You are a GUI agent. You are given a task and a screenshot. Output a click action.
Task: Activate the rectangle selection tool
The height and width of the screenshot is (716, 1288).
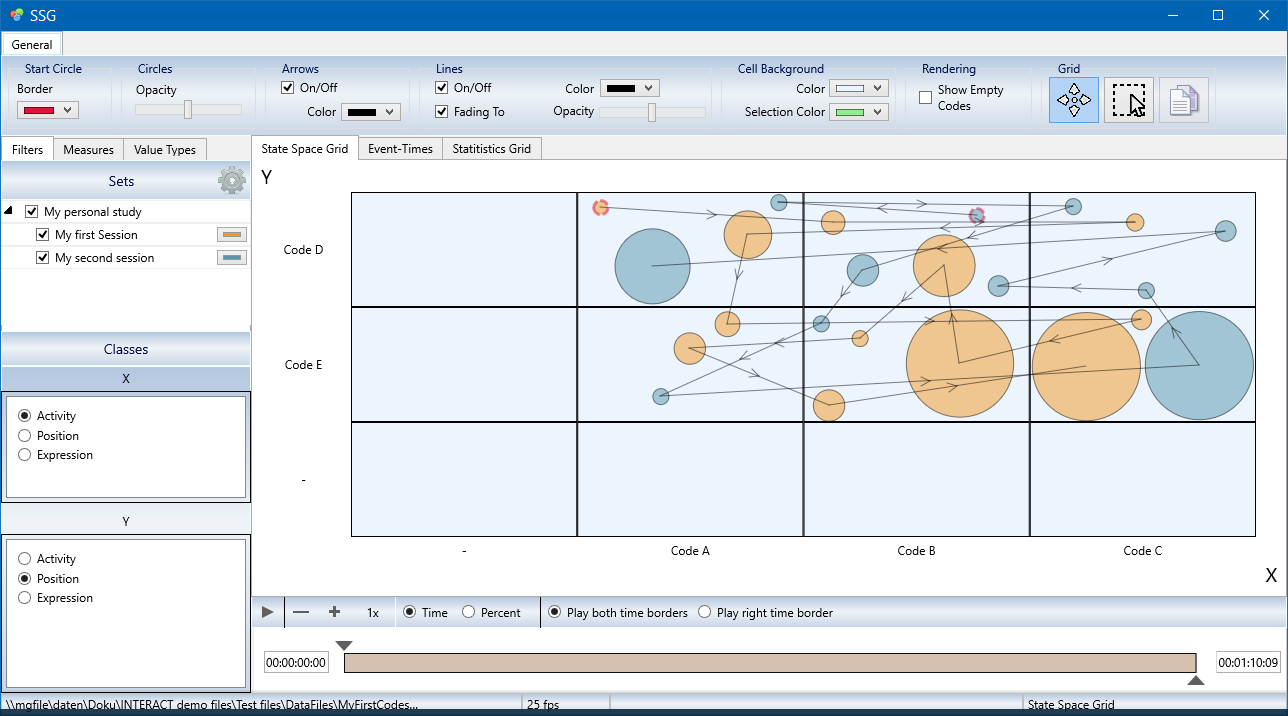(x=1129, y=100)
